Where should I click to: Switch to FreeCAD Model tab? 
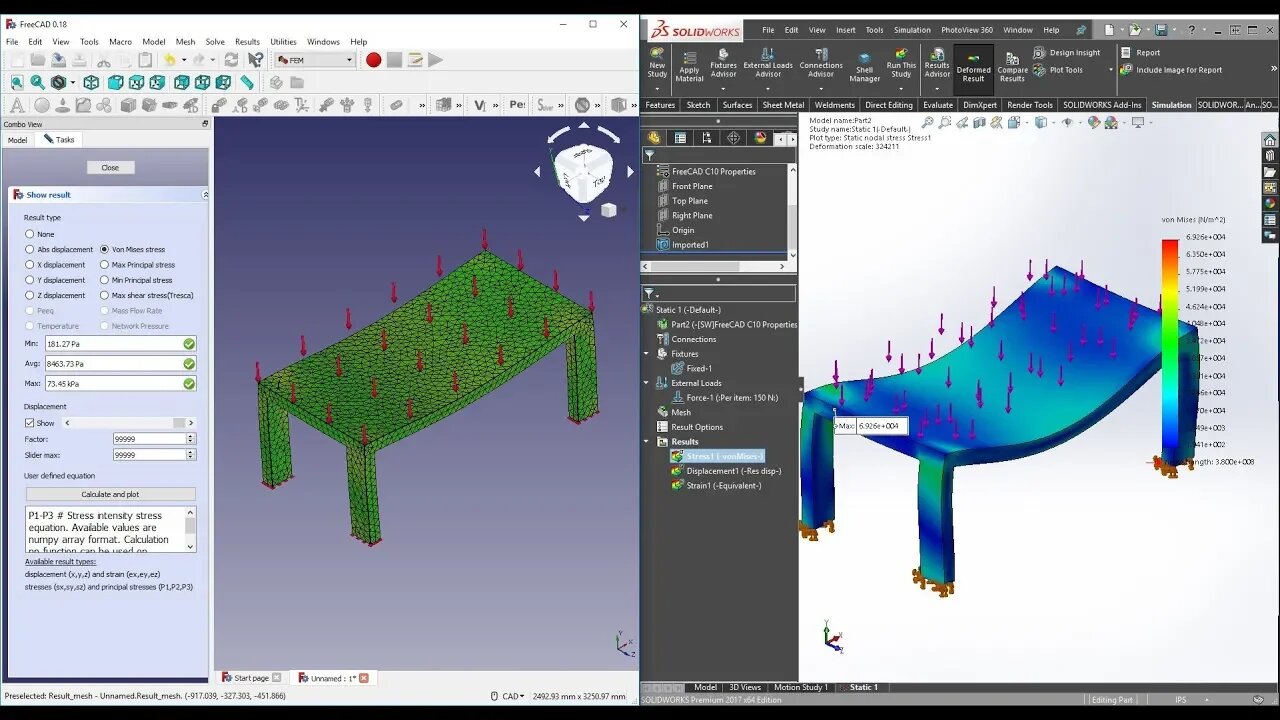[17, 140]
